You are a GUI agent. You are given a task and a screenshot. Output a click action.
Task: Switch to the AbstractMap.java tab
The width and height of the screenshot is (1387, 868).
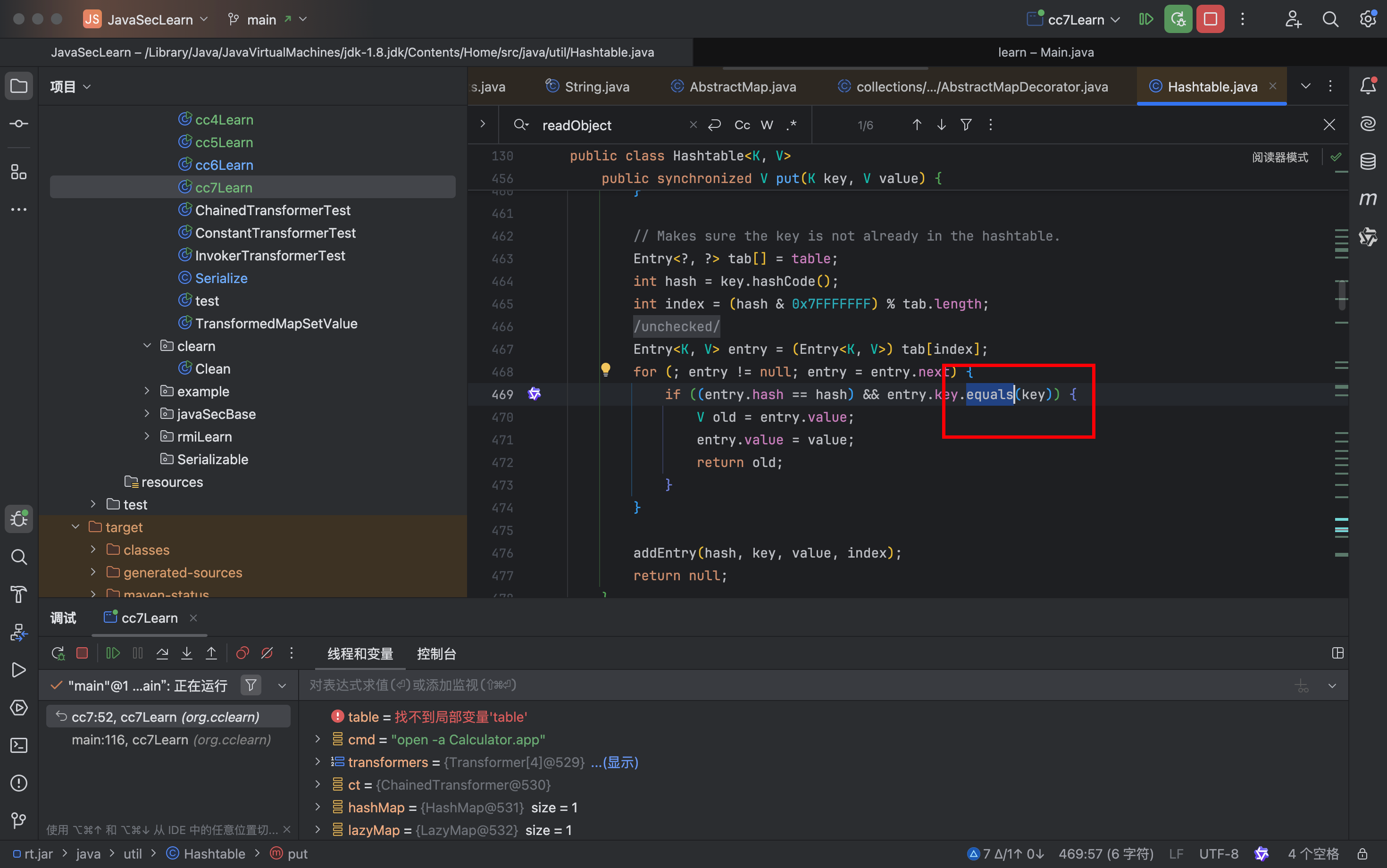tap(742, 87)
